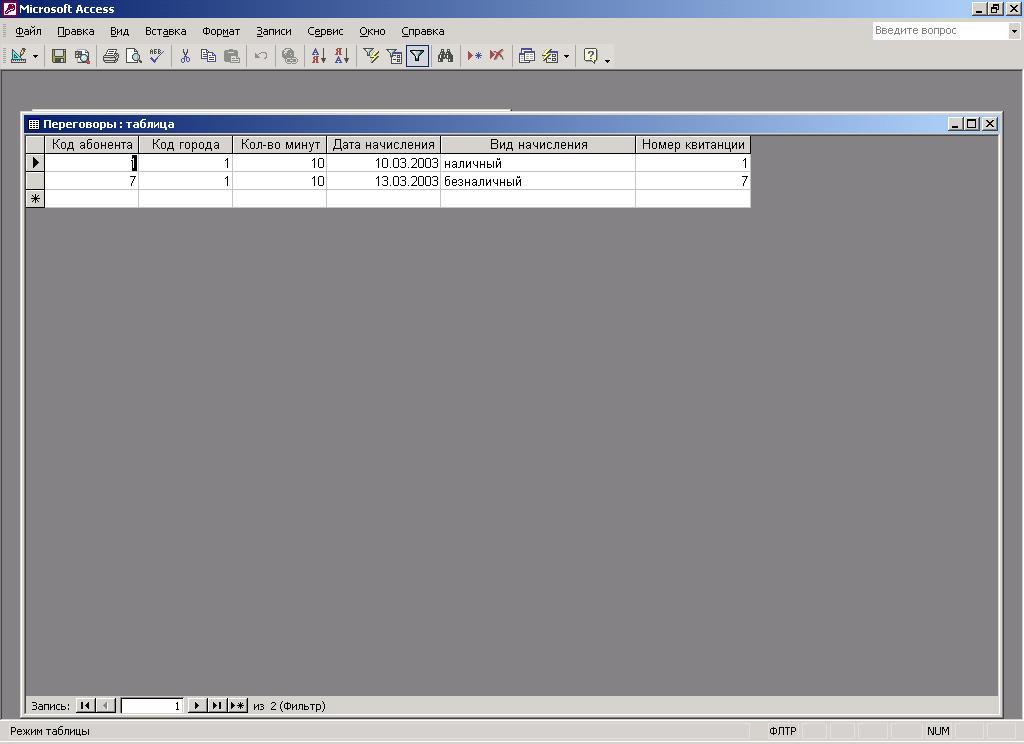Select the first record's row selector
1024x744 pixels.
click(35, 163)
